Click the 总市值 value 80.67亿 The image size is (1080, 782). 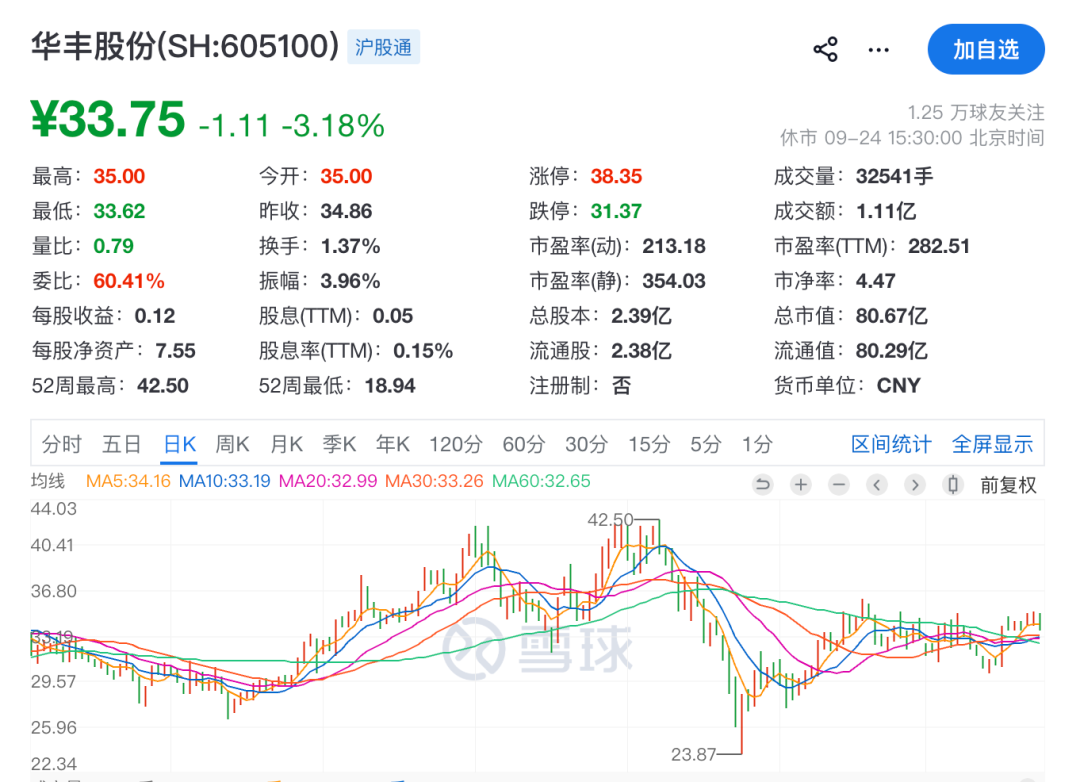pyautogui.click(x=891, y=316)
